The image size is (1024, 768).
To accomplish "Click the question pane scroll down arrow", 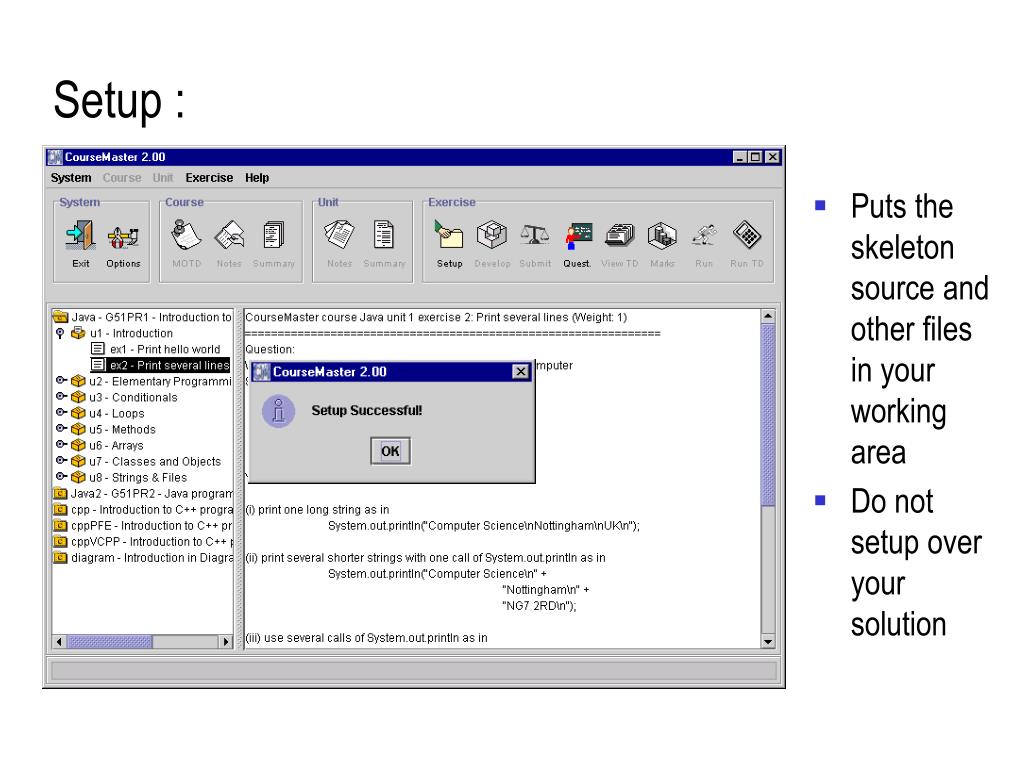I will click(768, 642).
